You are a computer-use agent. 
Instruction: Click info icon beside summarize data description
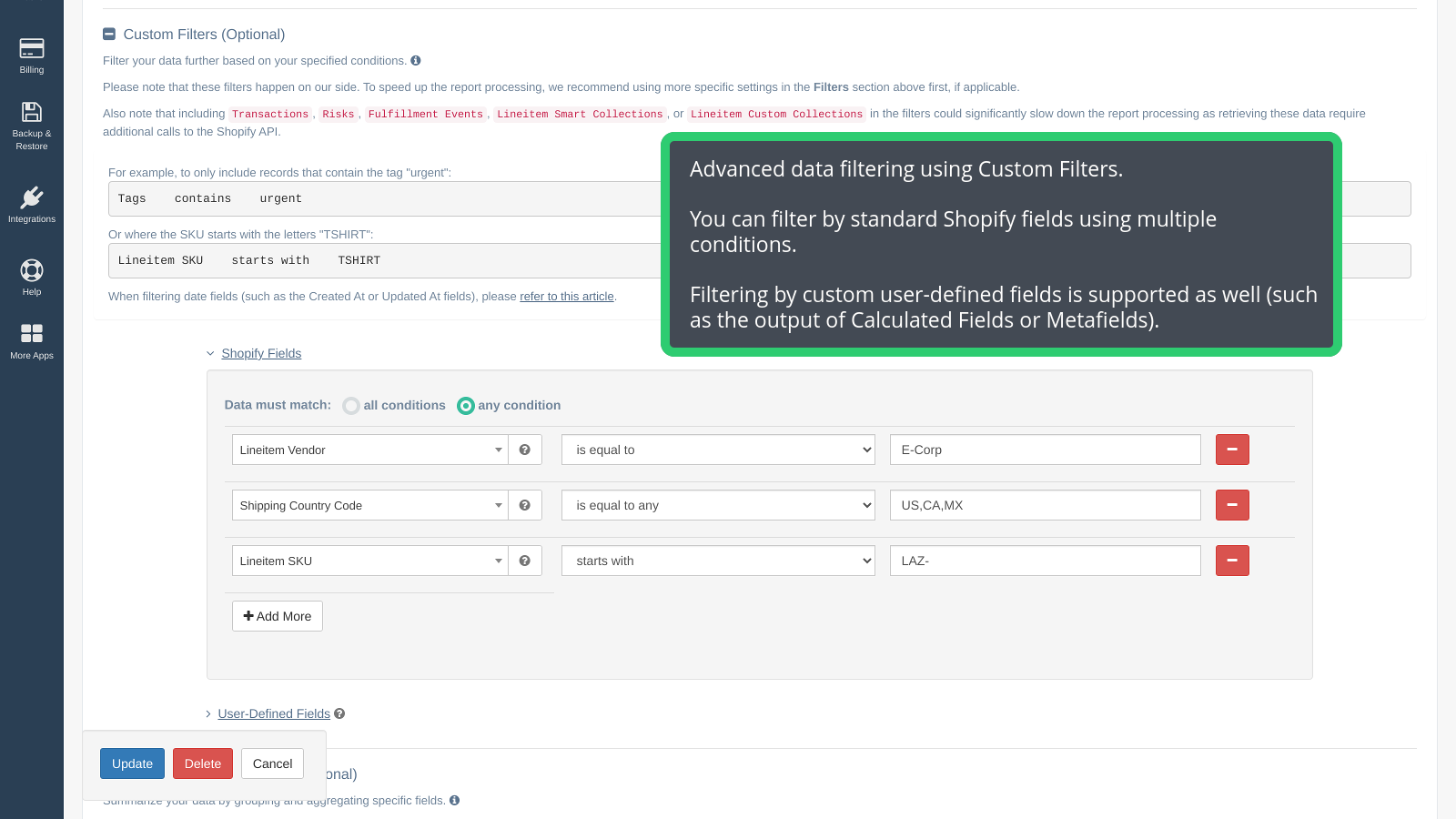coord(454,801)
